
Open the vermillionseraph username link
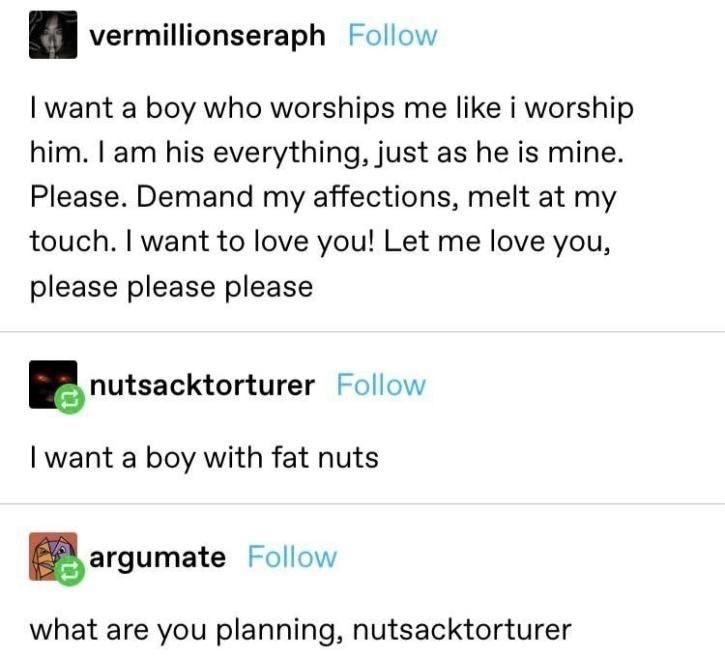(x=207, y=36)
